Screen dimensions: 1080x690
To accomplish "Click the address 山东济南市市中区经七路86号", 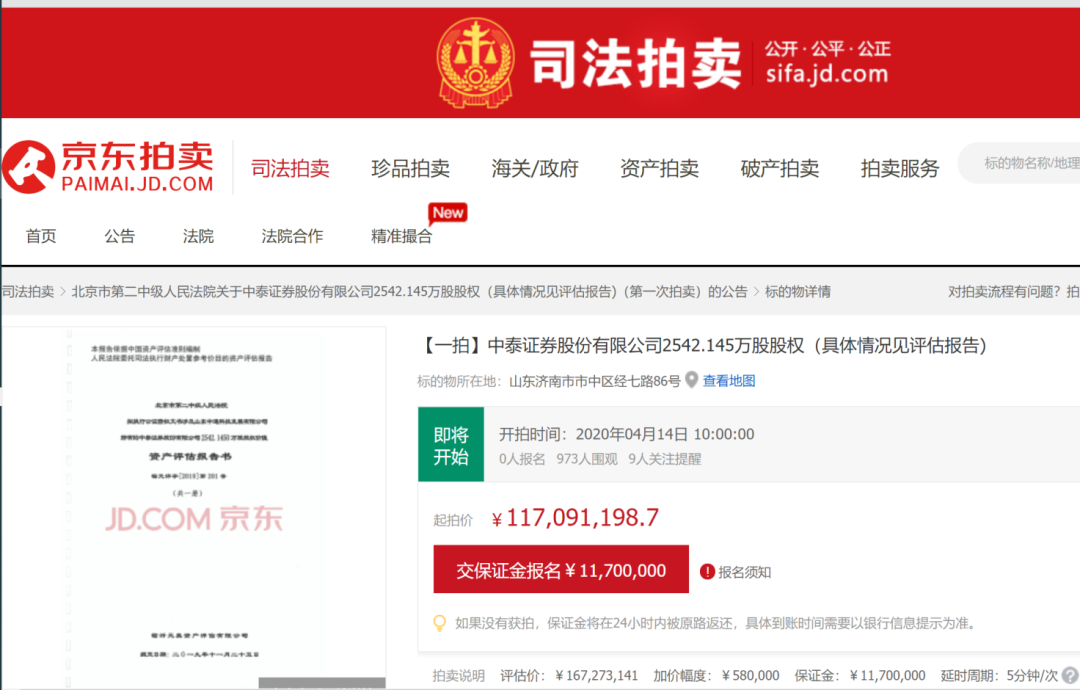I will click(x=594, y=381).
